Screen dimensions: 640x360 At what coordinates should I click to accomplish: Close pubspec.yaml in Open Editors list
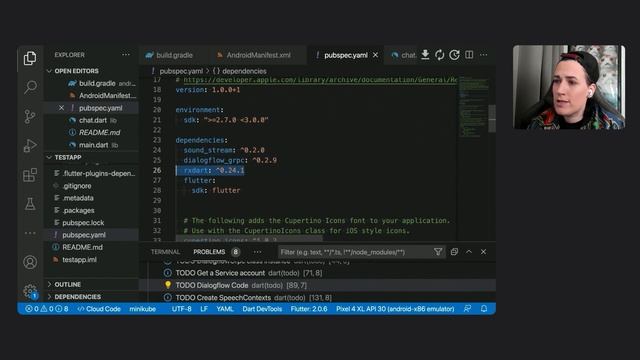61,108
